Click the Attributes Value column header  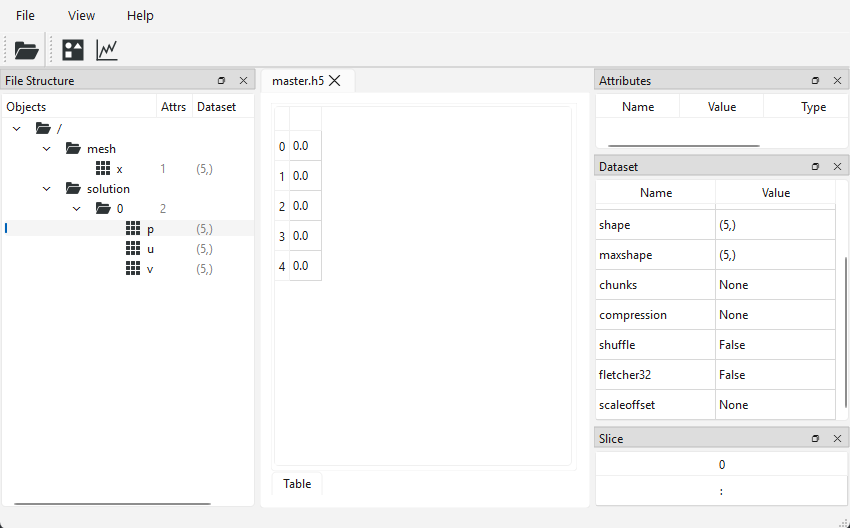tap(722, 107)
